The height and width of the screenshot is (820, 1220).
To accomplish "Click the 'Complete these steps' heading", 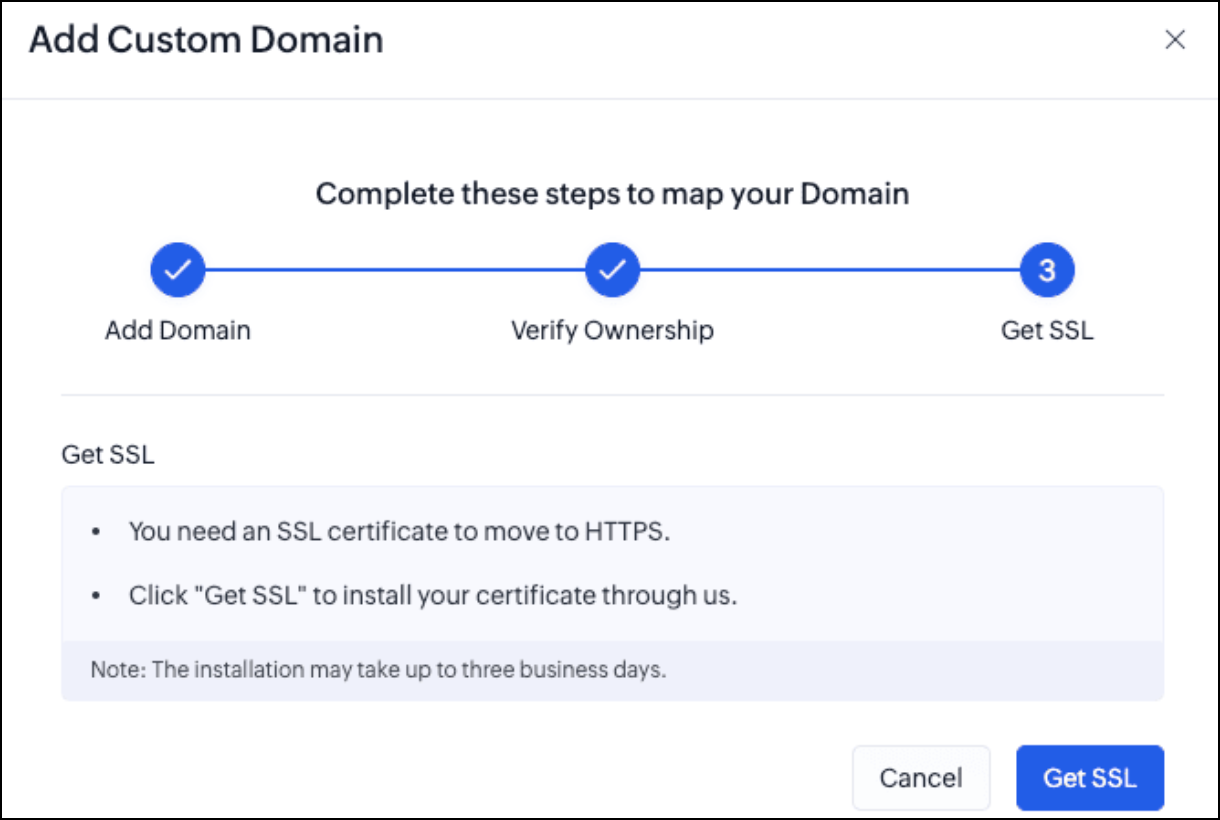I will pyautogui.click(x=612, y=193).
